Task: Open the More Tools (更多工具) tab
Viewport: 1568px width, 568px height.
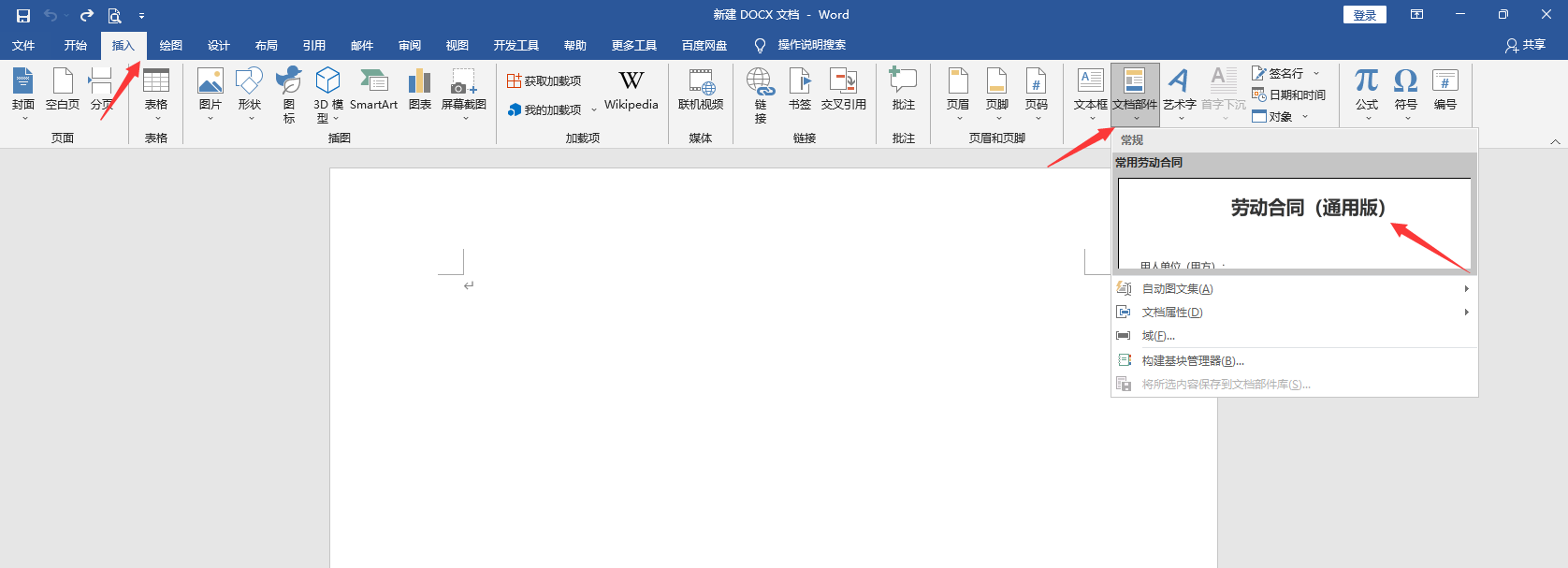Action: tap(634, 45)
